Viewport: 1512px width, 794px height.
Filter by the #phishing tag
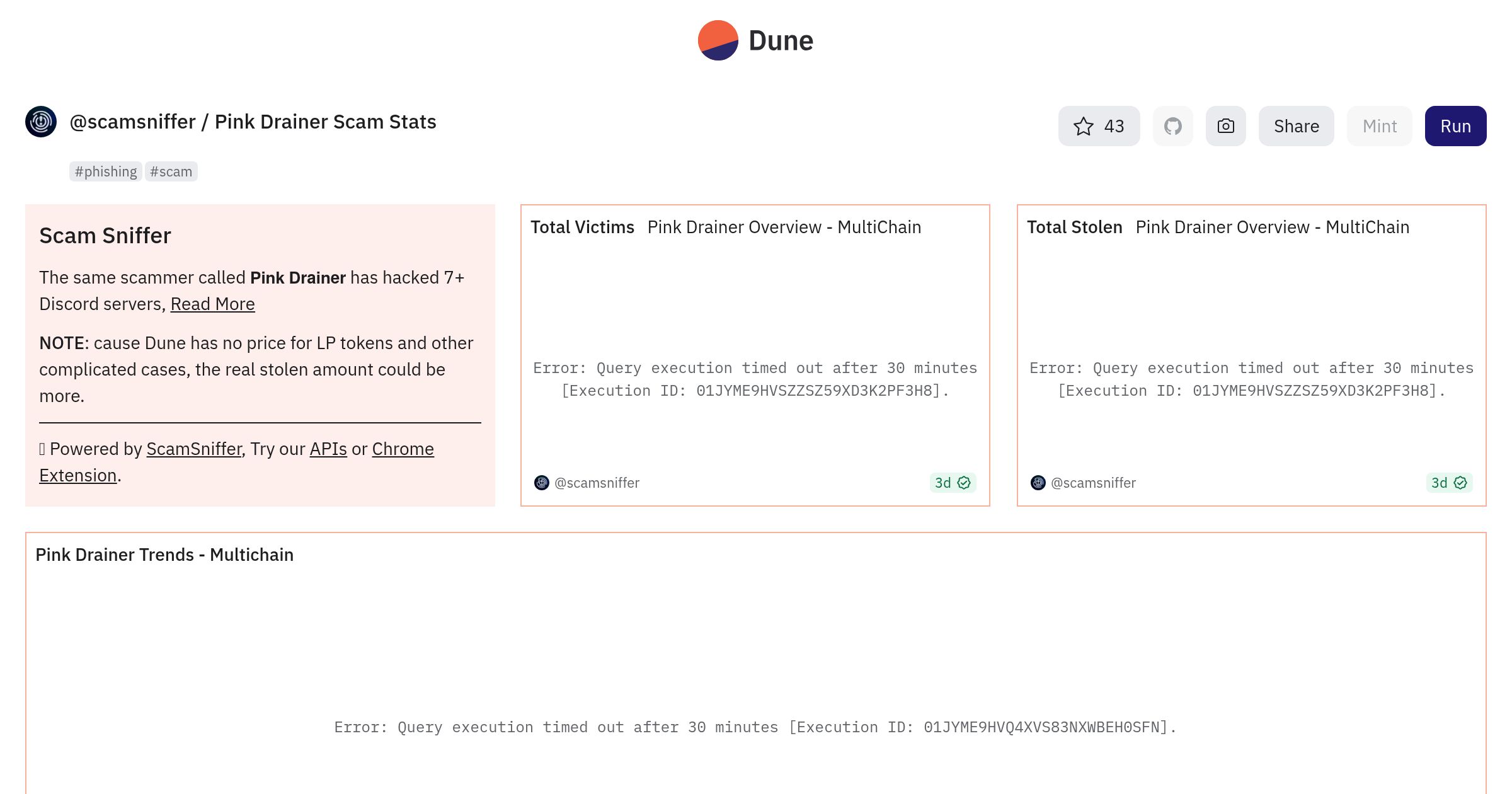(105, 171)
